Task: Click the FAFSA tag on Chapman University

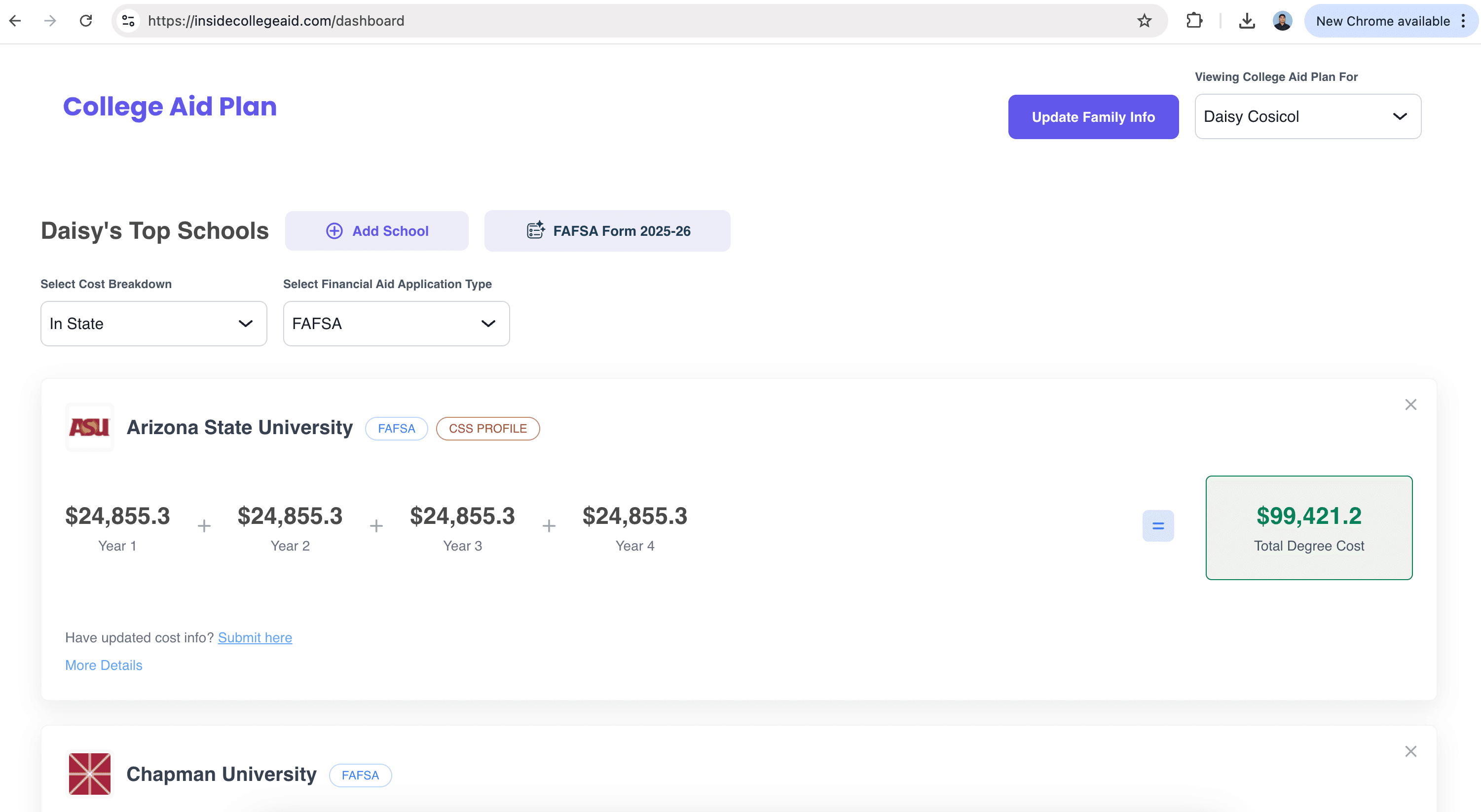Action: (360, 775)
